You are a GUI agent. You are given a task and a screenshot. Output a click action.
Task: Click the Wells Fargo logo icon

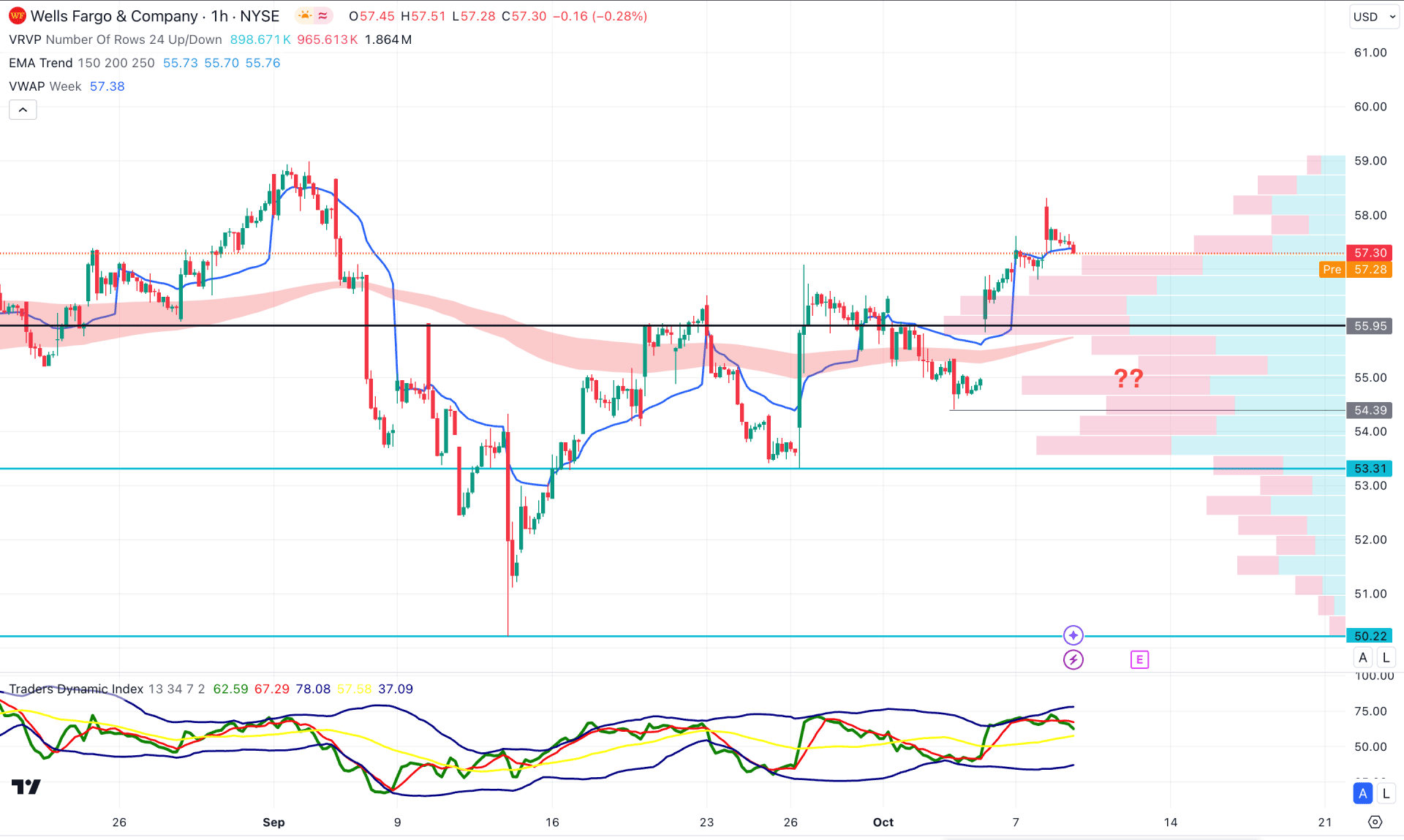pyautogui.click(x=17, y=15)
